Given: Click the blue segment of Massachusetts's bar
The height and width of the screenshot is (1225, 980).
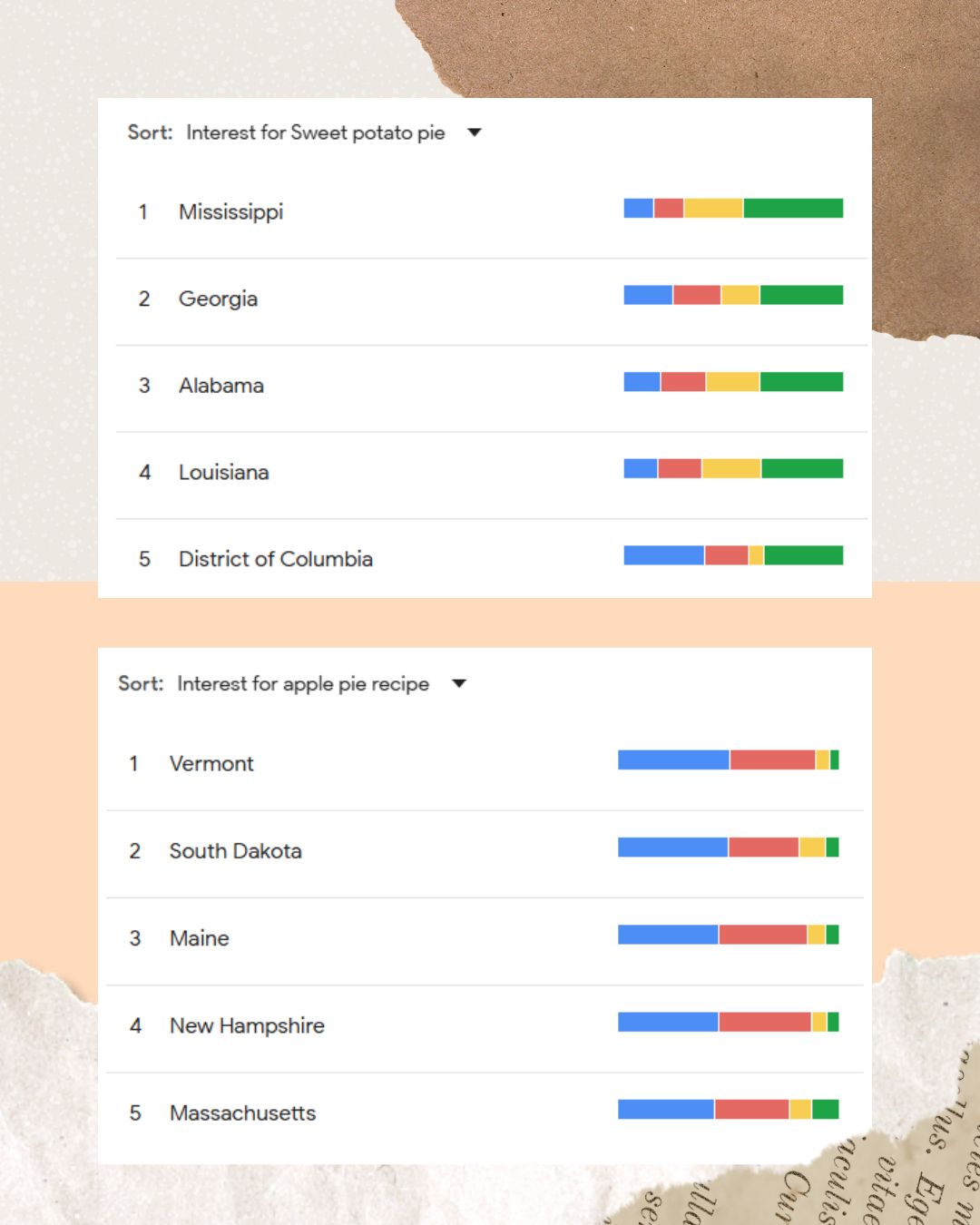Looking at the screenshot, I should point(665,1109).
